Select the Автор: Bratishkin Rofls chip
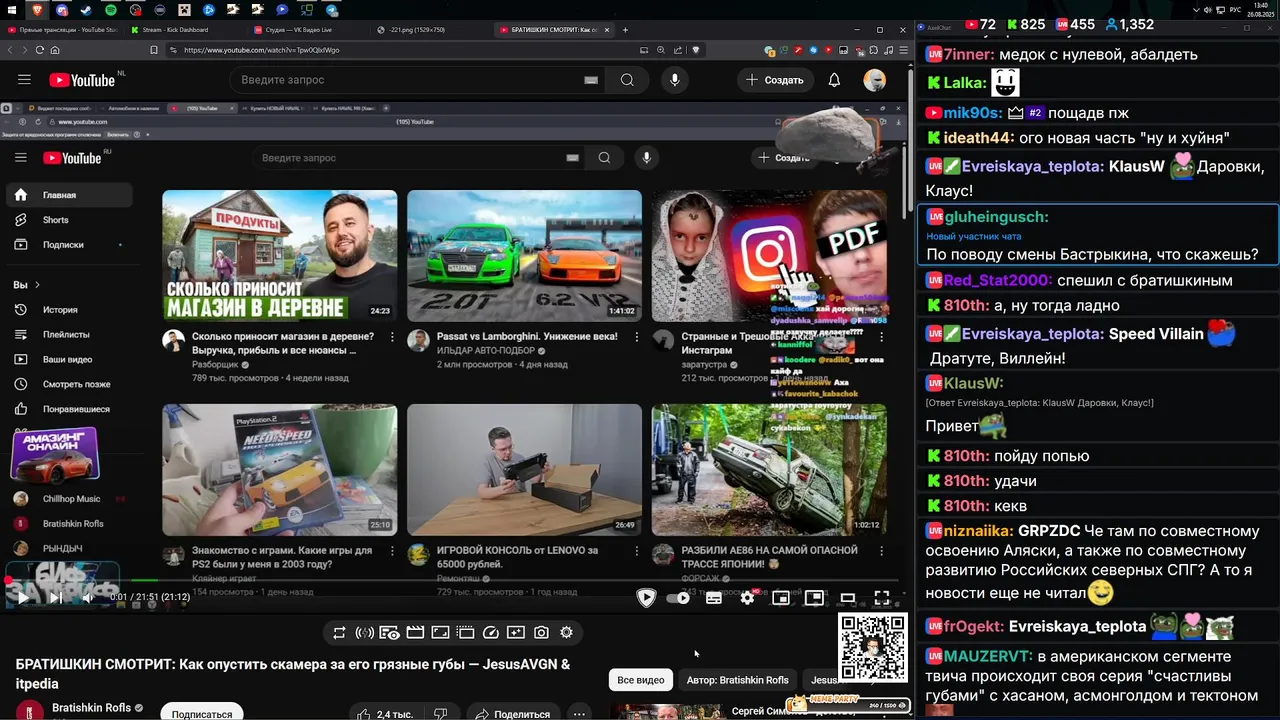Screen dimensions: 1280x720 coord(737,680)
